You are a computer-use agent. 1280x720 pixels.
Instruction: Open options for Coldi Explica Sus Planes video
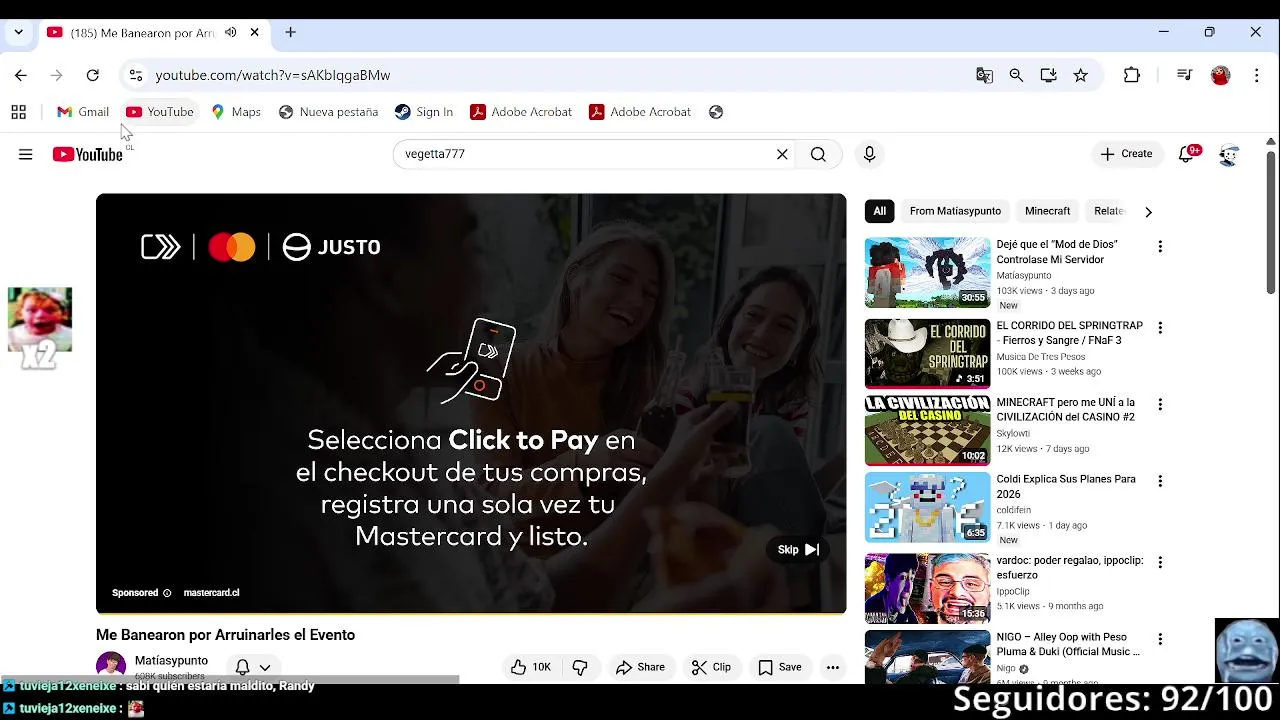click(x=1160, y=481)
